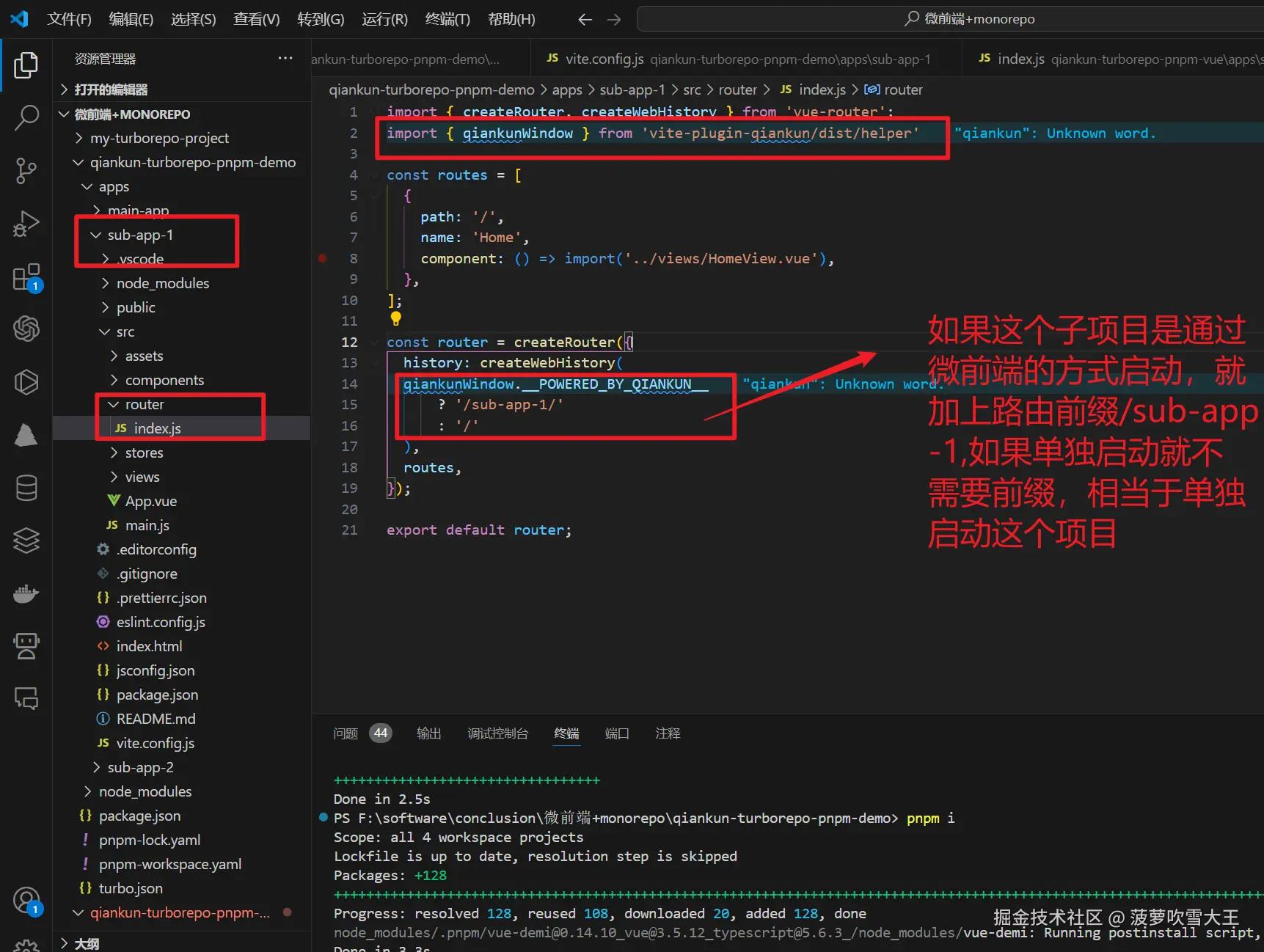This screenshot has height=952, width=1264.
Task: Switch to the 问题 panel tab
Action: click(346, 733)
